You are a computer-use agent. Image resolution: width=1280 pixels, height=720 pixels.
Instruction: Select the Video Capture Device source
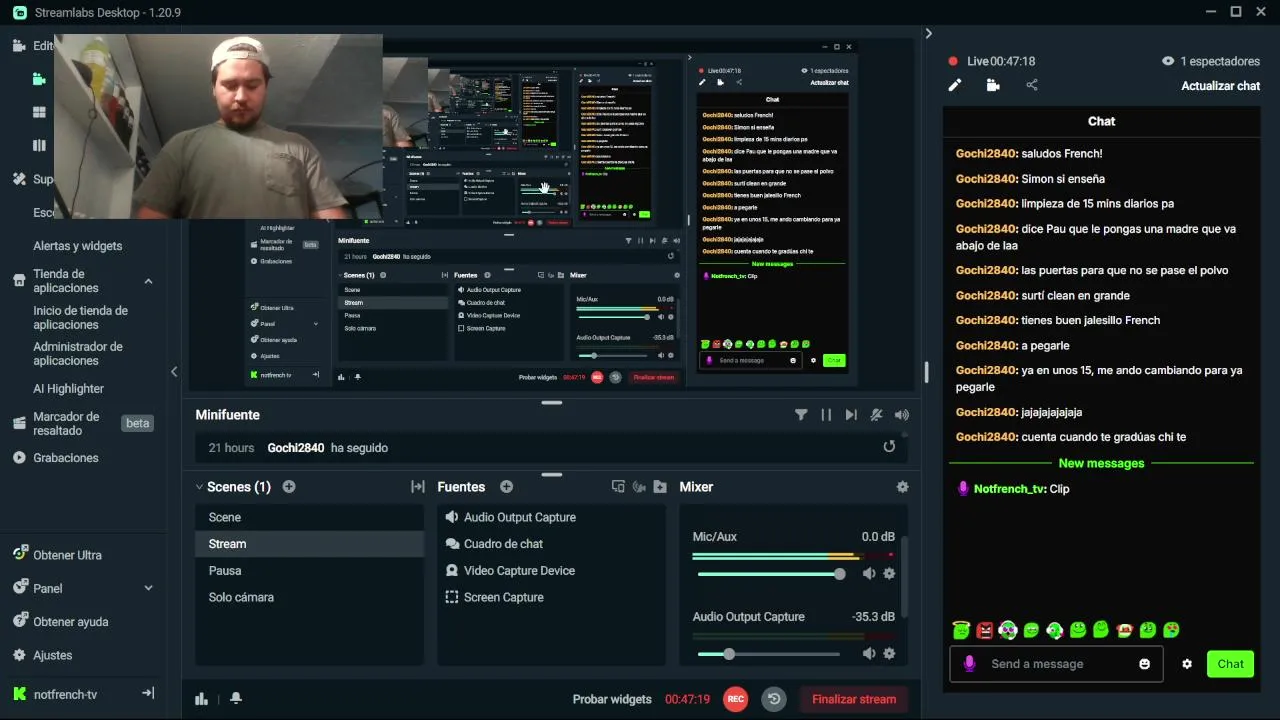coord(551,571)
